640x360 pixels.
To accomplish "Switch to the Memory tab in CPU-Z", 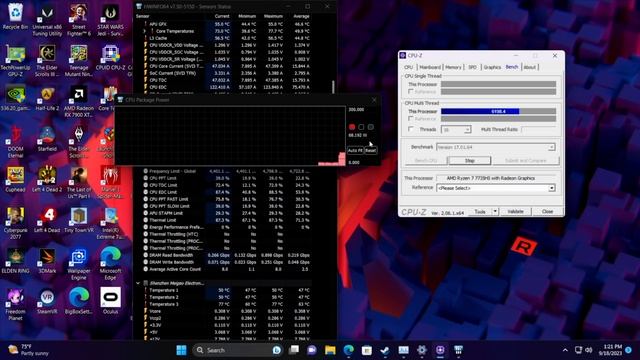I will point(453,67).
